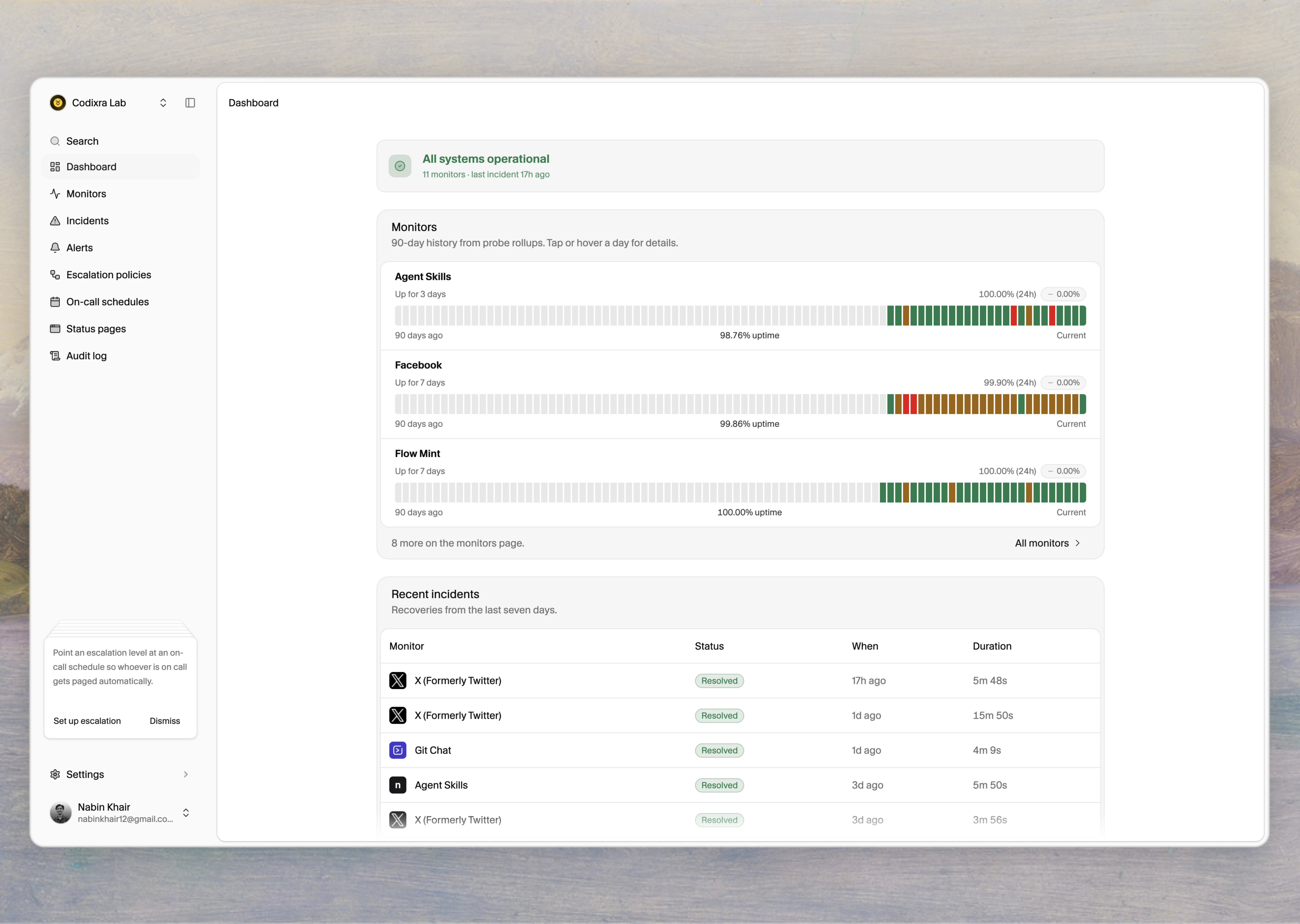
Task: Click Flow Mint current-day uptime bar
Action: (1083, 493)
